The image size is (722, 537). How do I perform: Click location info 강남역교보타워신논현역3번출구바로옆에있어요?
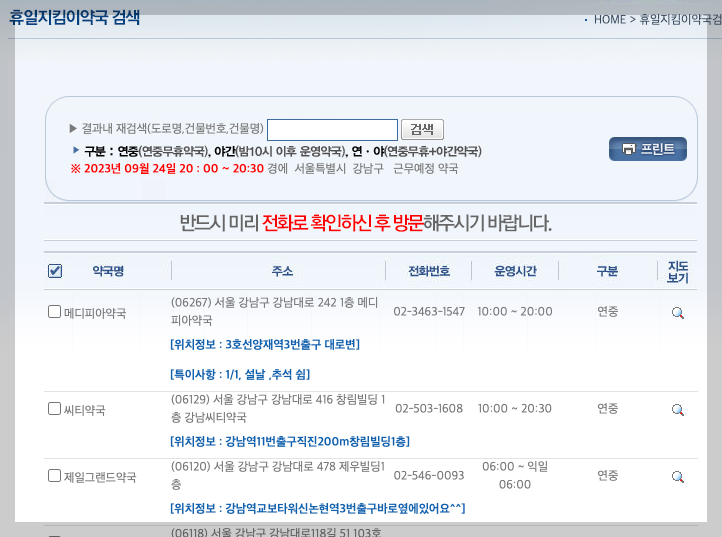point(318,508)
